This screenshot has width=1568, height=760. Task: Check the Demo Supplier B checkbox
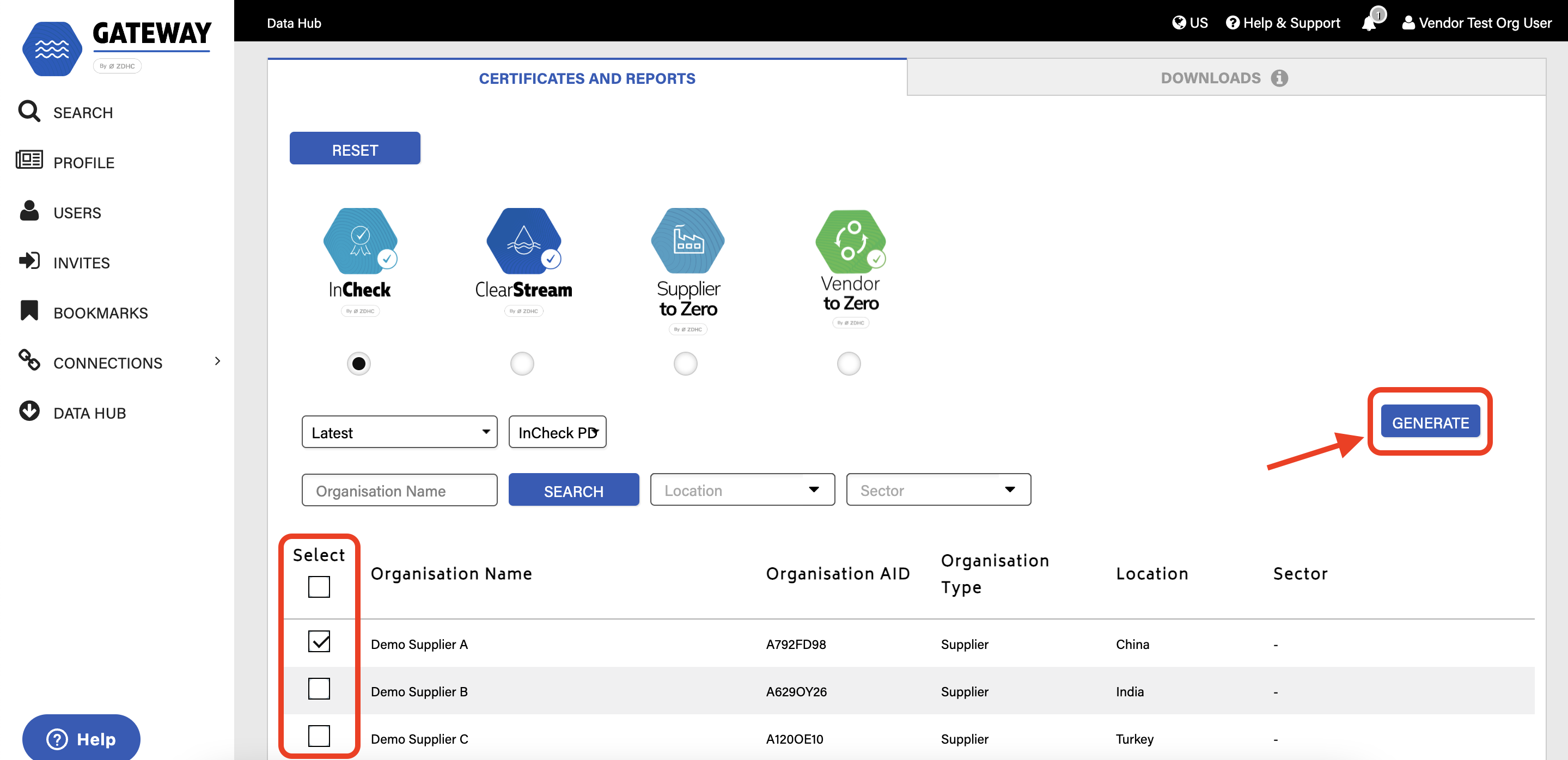tap(319, 689)
